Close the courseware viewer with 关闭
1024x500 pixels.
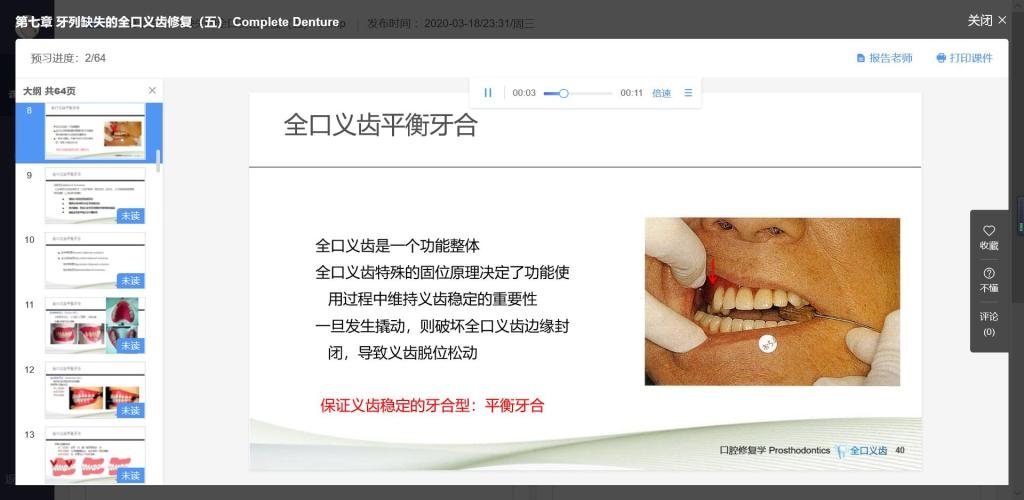[986, 20]
